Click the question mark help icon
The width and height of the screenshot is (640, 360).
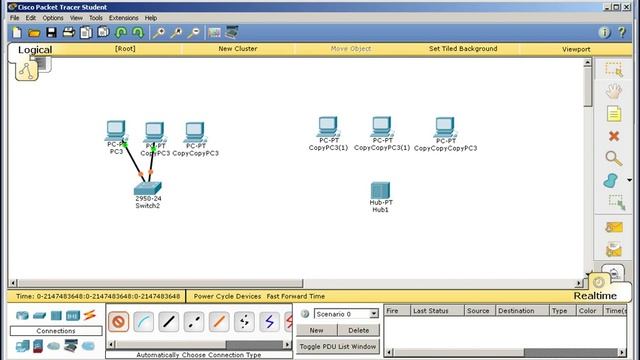coord(622,33)
